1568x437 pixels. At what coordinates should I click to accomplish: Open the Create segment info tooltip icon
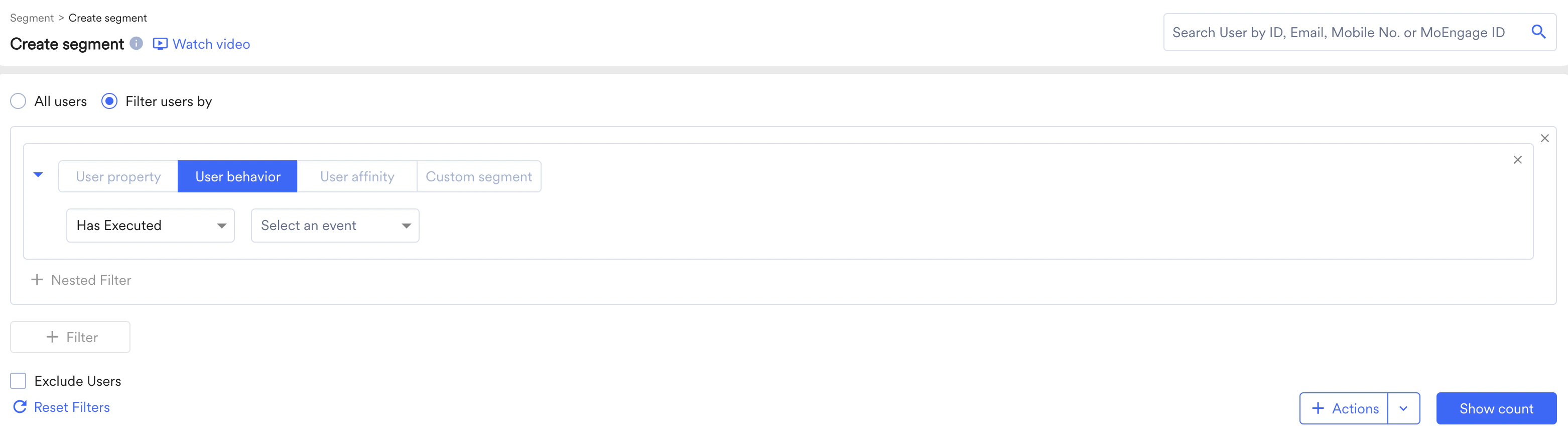(x=137, y=43)
